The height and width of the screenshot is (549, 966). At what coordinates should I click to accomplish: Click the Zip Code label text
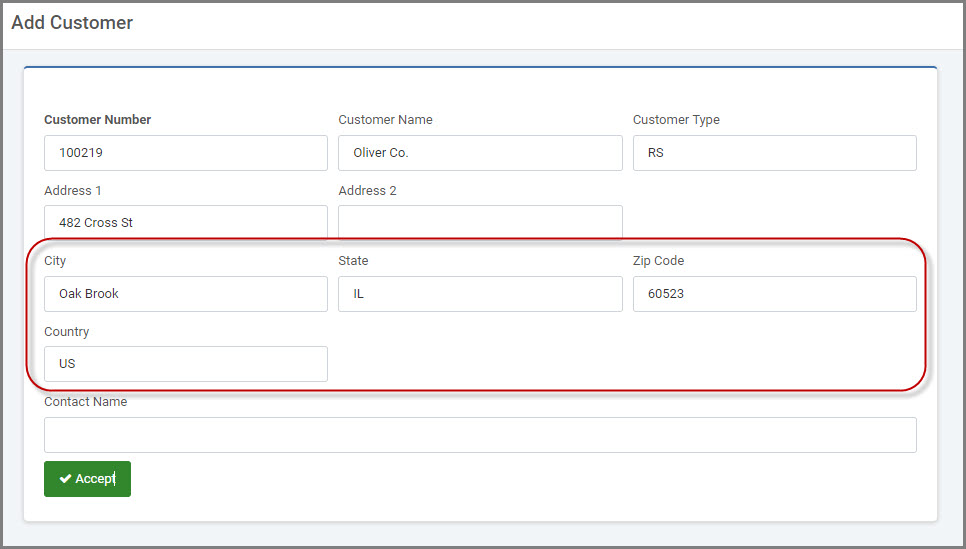[x=658, y=261]
